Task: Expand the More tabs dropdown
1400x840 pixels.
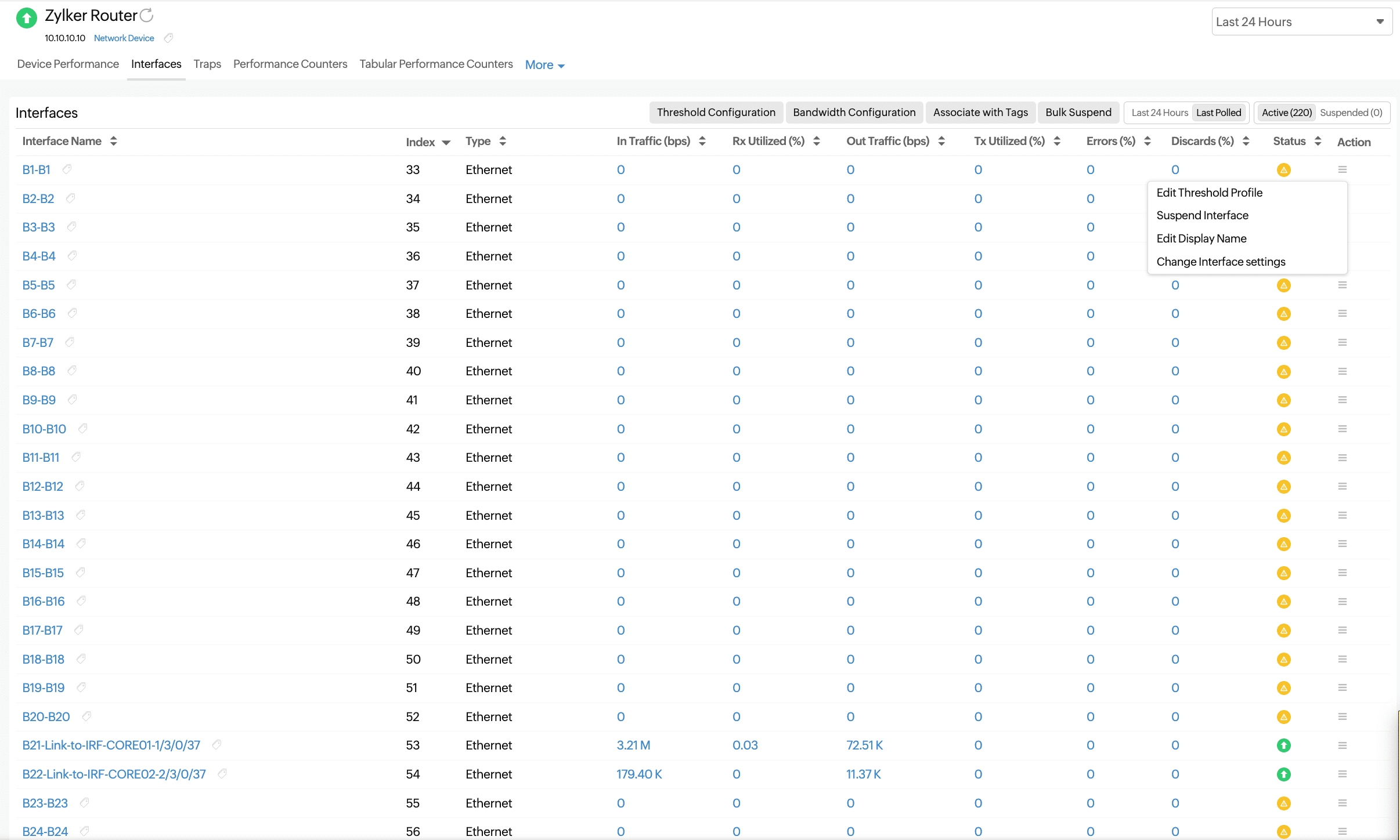Action: click(x=544, y=65)
